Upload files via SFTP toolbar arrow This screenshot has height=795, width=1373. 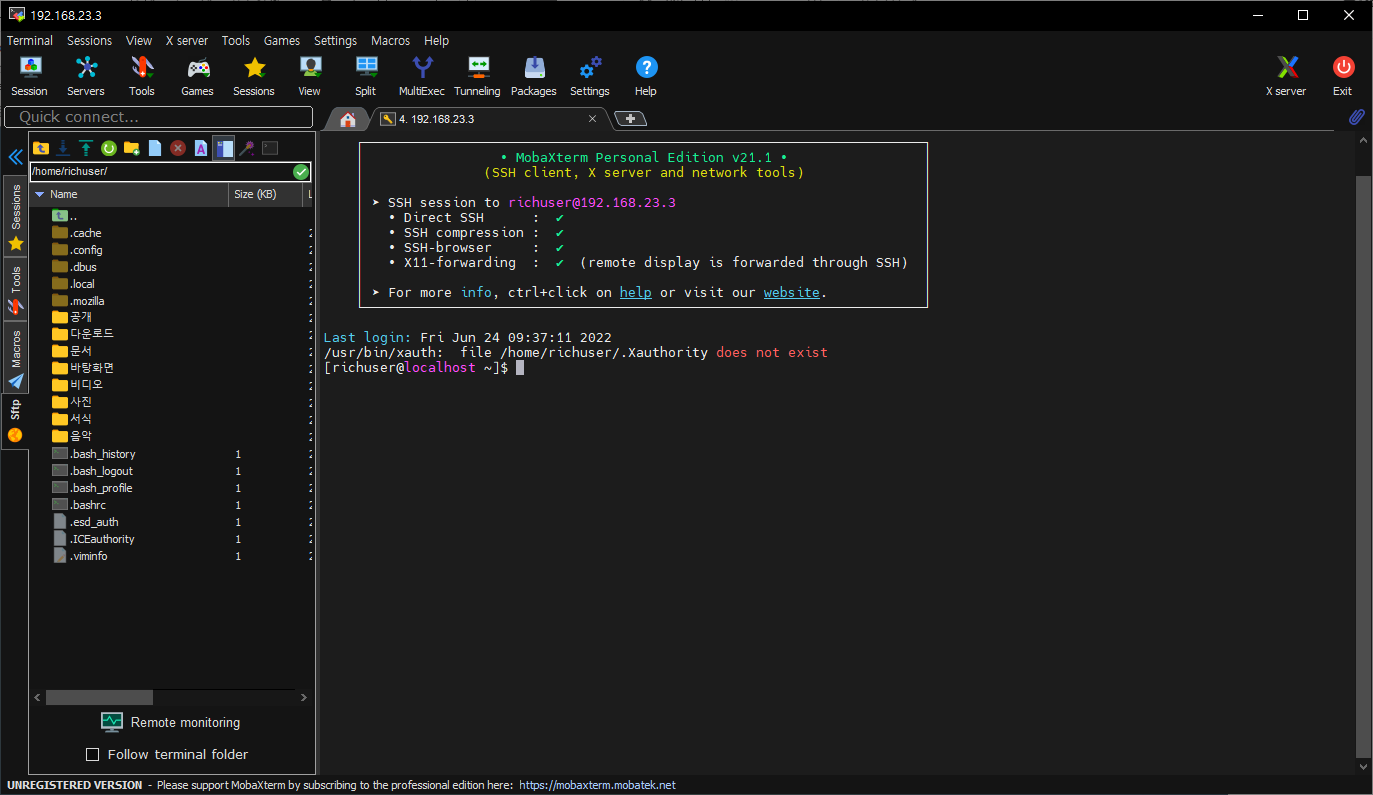pyautogui.click(x=86, y=148)
